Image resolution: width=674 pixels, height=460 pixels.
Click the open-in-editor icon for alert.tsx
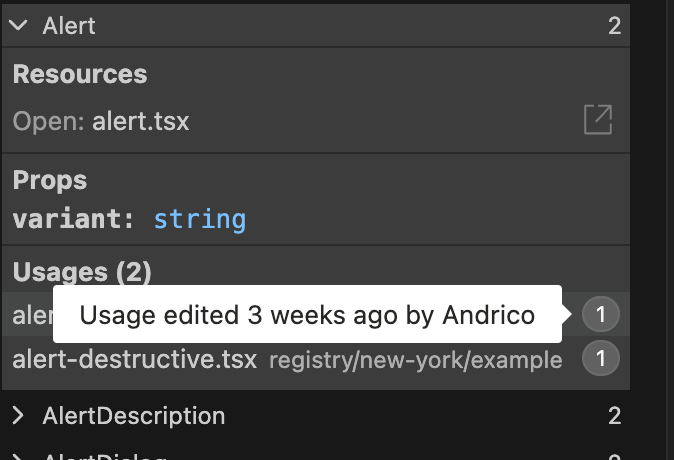coord(598,121)
